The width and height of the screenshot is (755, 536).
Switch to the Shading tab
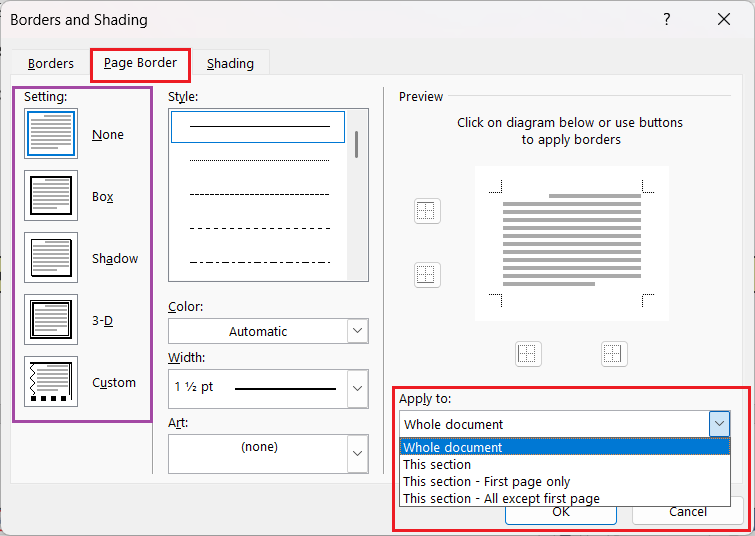click(x=230, y=63)
